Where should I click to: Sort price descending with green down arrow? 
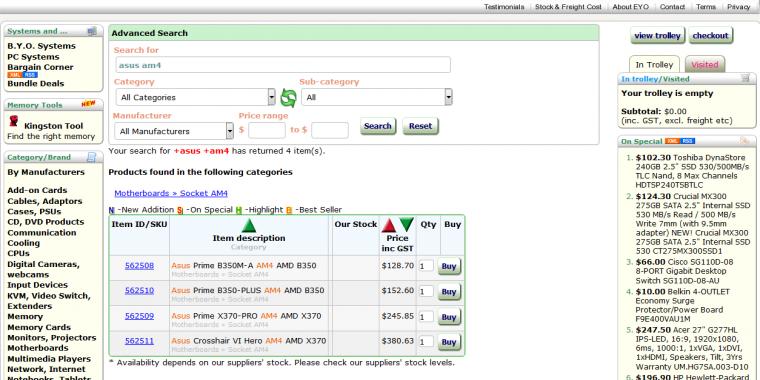click(x=407, y=225)
